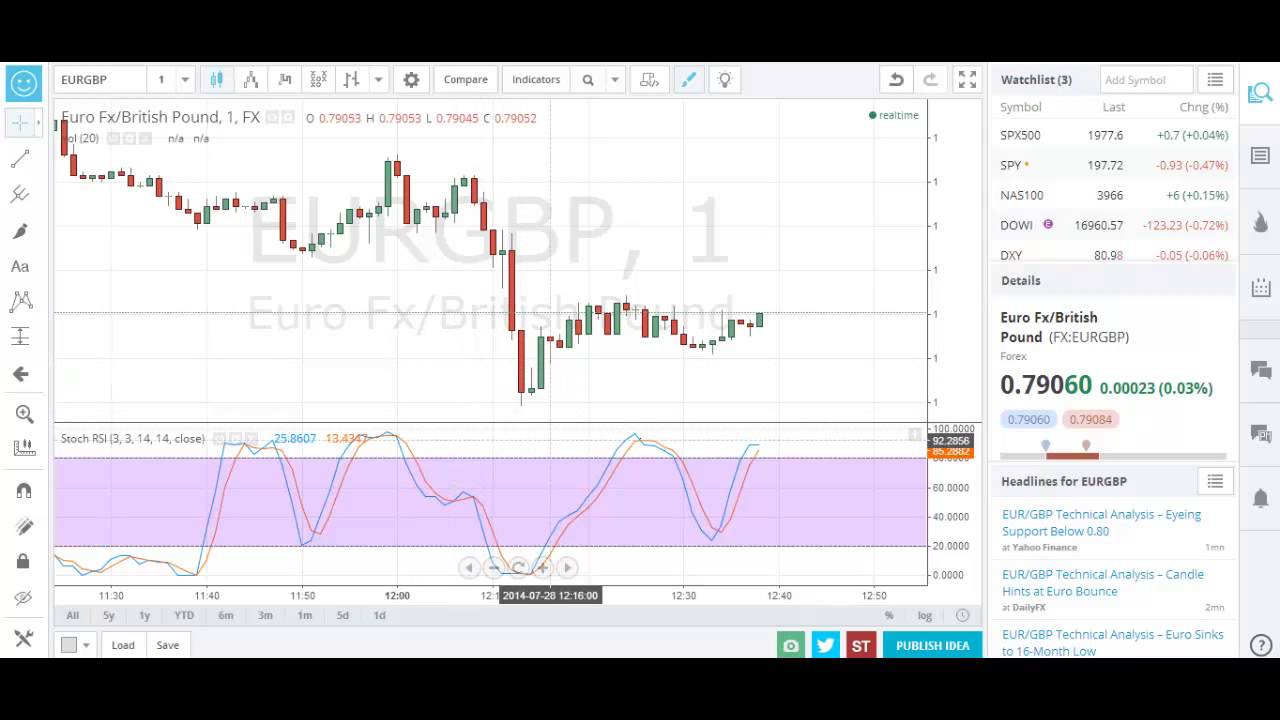The height and width of the screenshot is (720, 1280).
Task: Share chart to StockTwits ST icon
Action: (x=860, y=645)
